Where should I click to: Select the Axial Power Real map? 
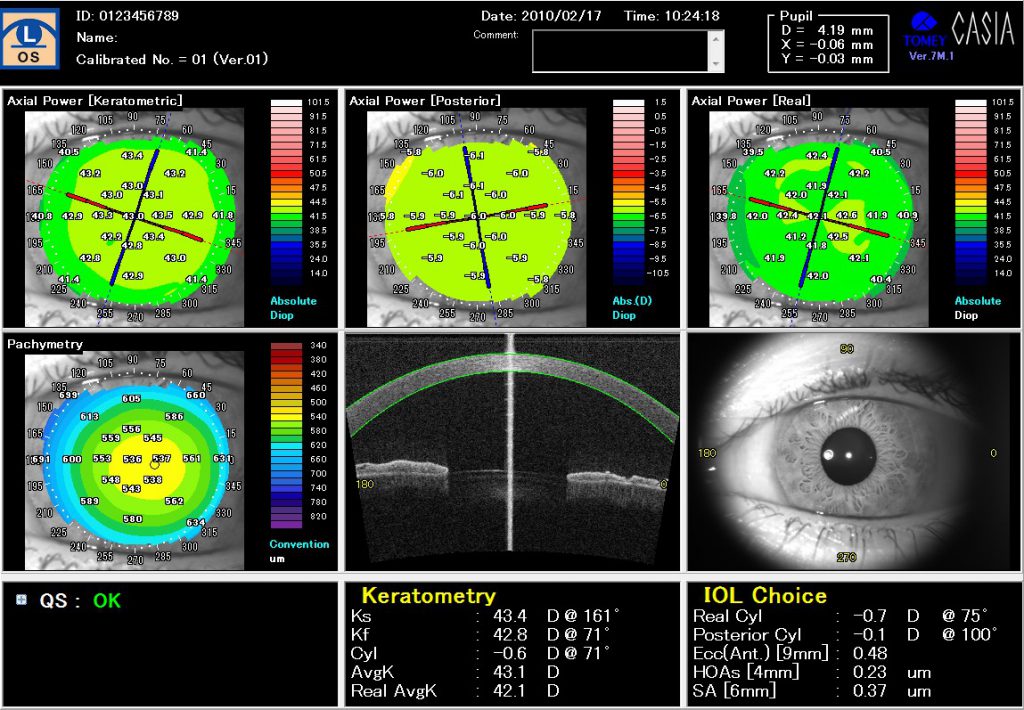[x=817, y=215]
